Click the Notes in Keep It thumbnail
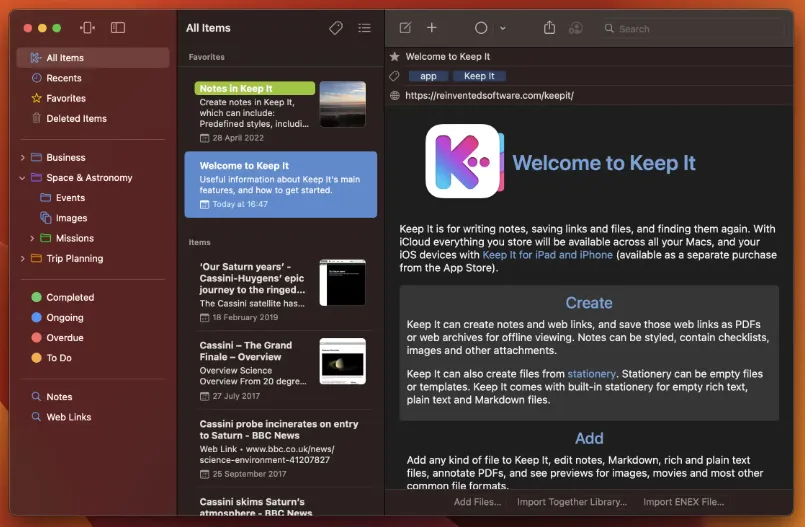Image resolution: width=805 pixels, height=527 pixels. point(342,104)
